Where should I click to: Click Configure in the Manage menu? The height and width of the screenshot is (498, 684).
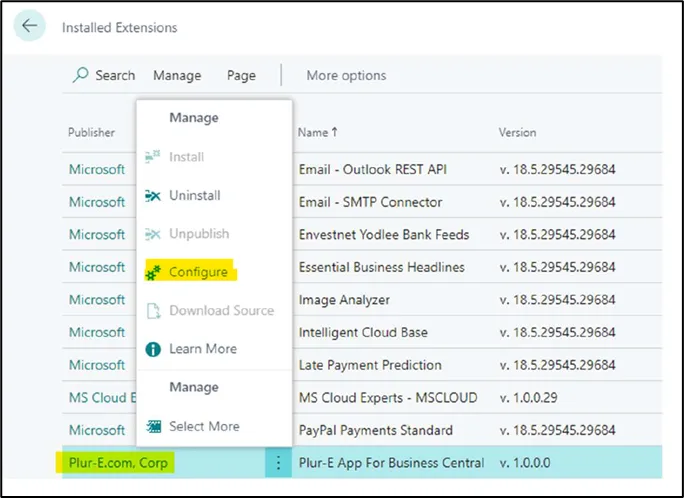(198, 272)
